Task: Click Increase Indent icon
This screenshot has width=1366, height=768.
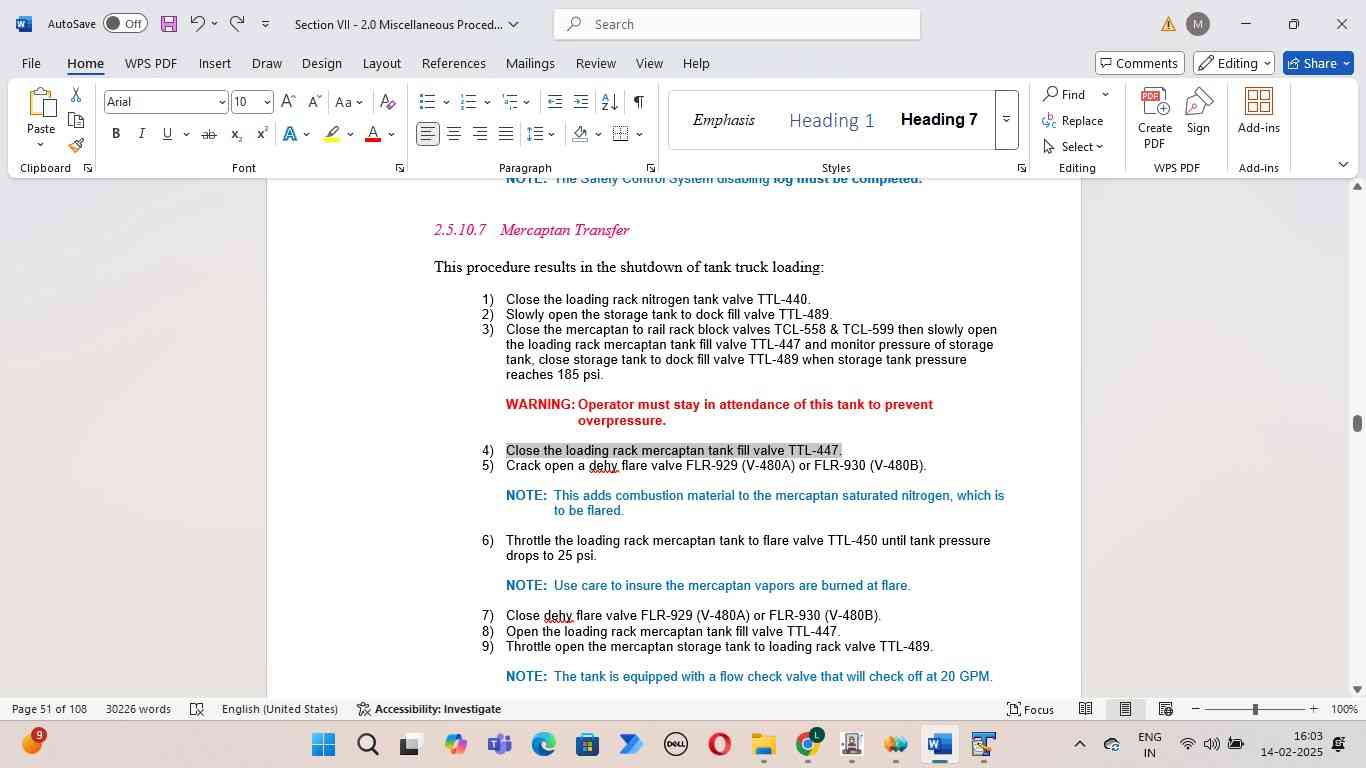Action: coord(581,102)
